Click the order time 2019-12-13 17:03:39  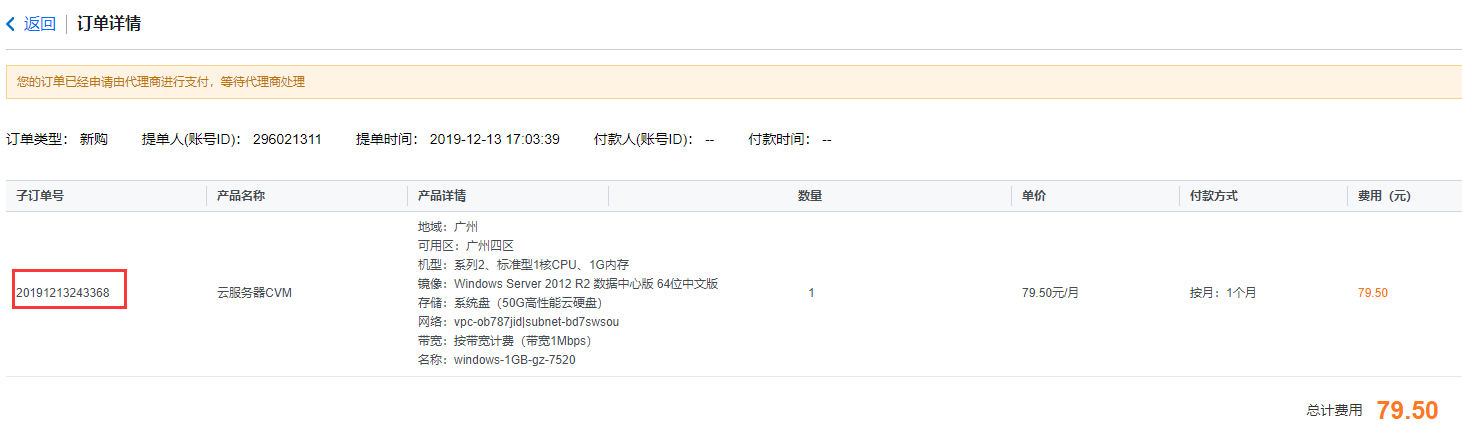click(494, 139)
